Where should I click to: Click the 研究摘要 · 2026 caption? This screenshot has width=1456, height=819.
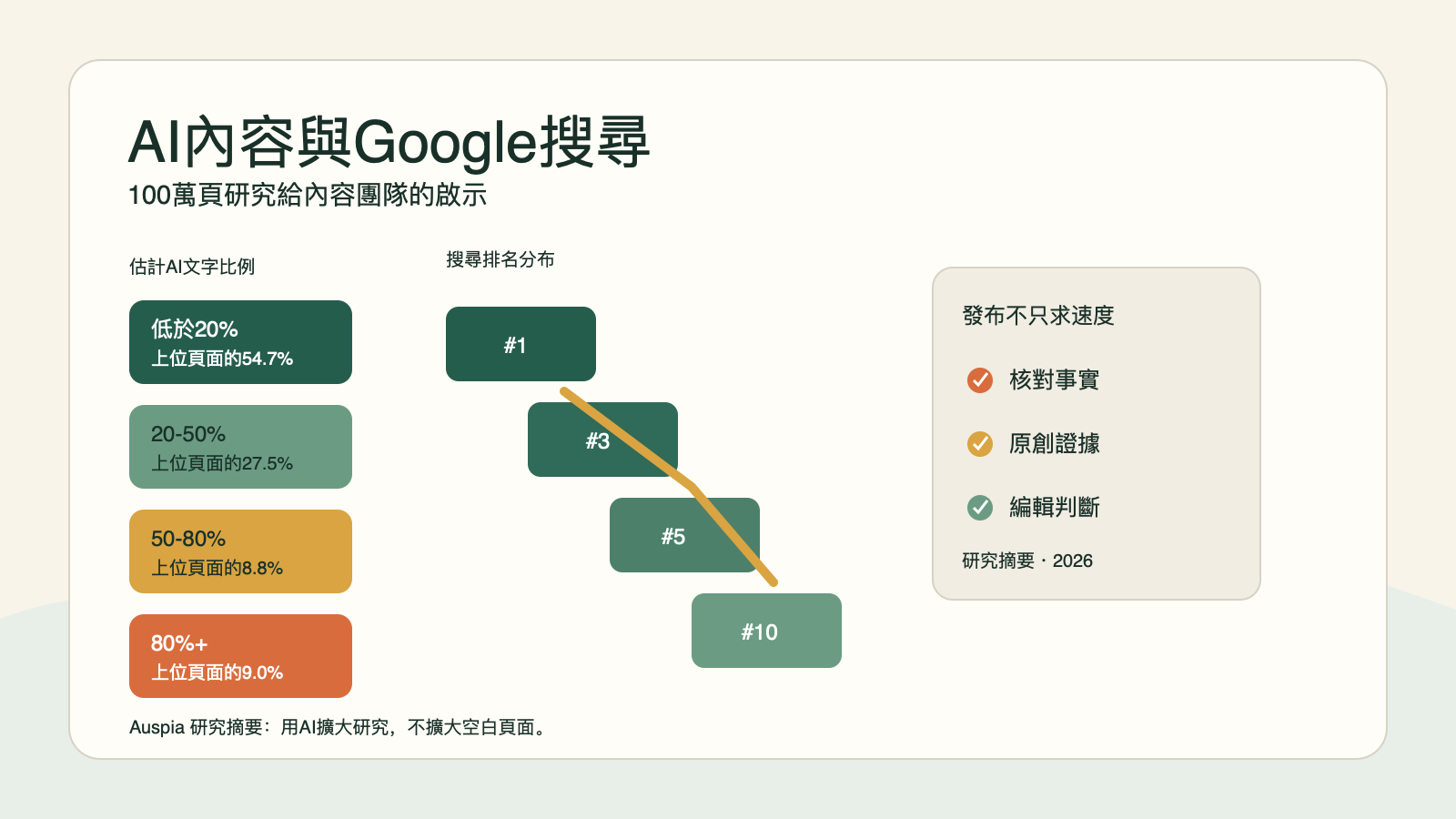click(x=1027, y=561)
